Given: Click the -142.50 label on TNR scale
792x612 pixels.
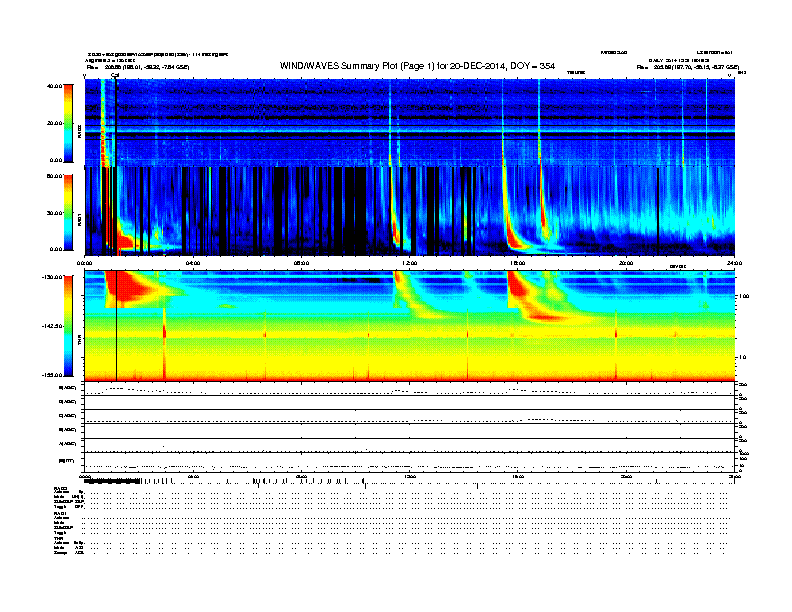Looking at the screenshot, I should [x=52, y=326].
